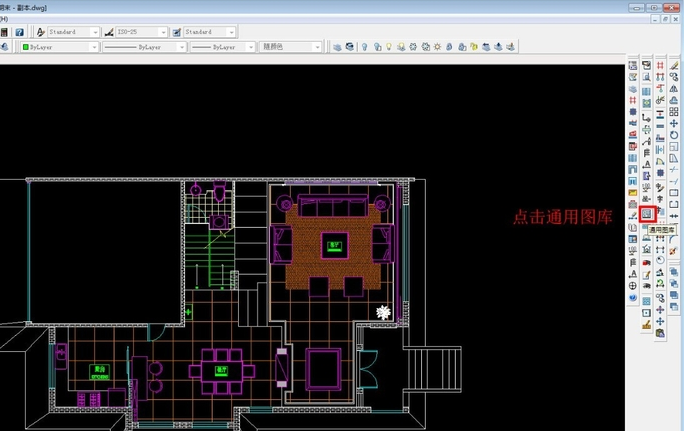Open the ByLayer lineweight dropdown
Viewport: 684px width, 431px height.
pyautogui.click(x=251, y=47)
